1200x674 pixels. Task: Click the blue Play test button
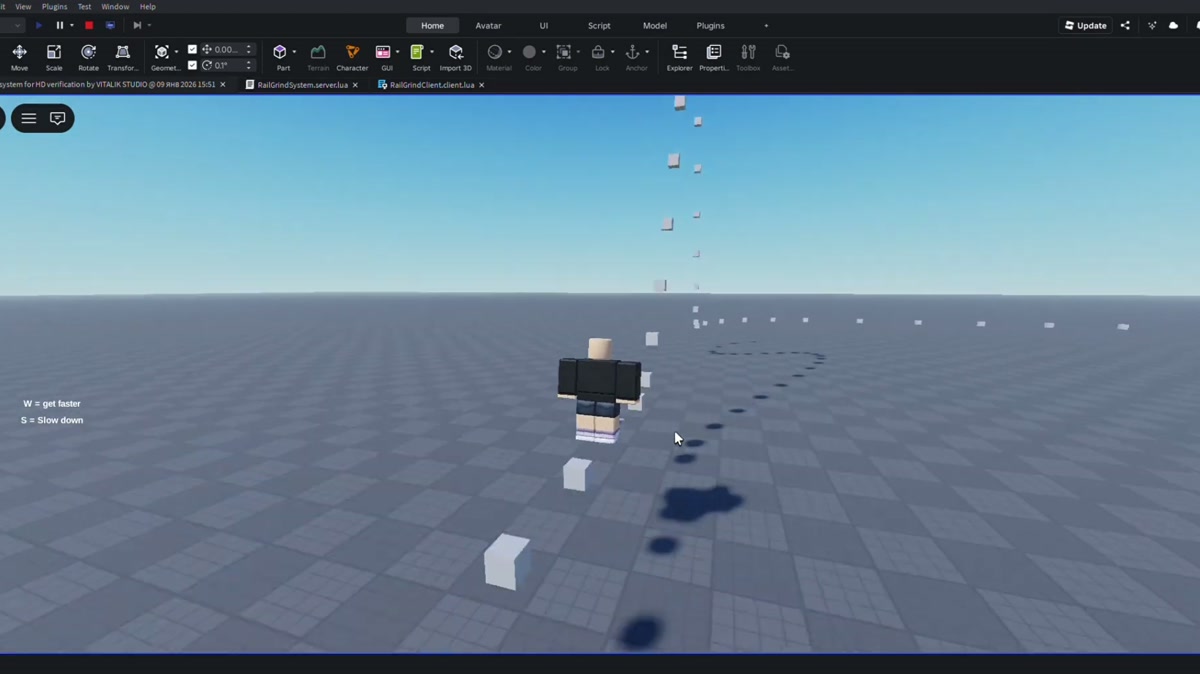tap(39, 26)
